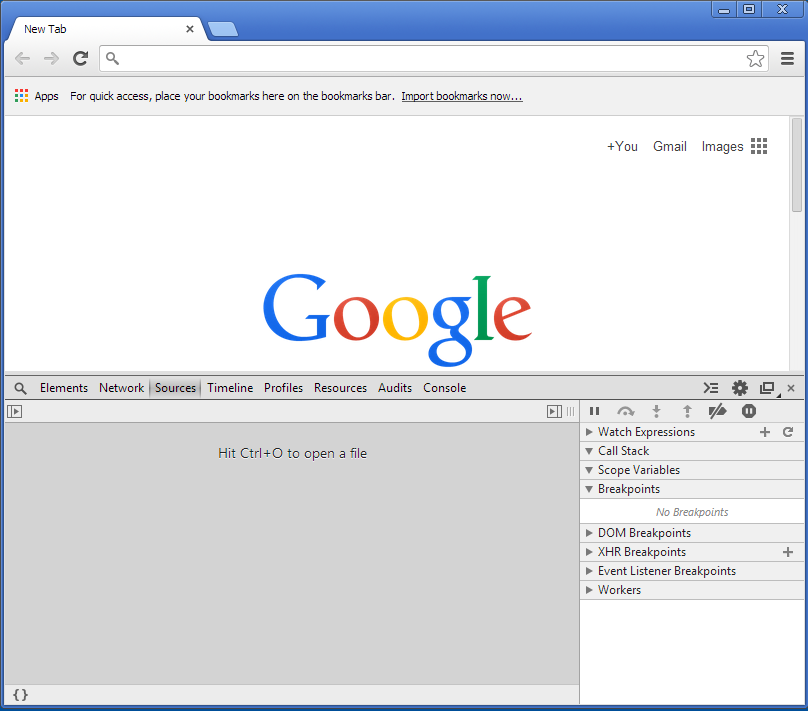Open the Apps shortcut in bookmarks bar
Viewport: 808px width, 711px height.
pos(36,96)
